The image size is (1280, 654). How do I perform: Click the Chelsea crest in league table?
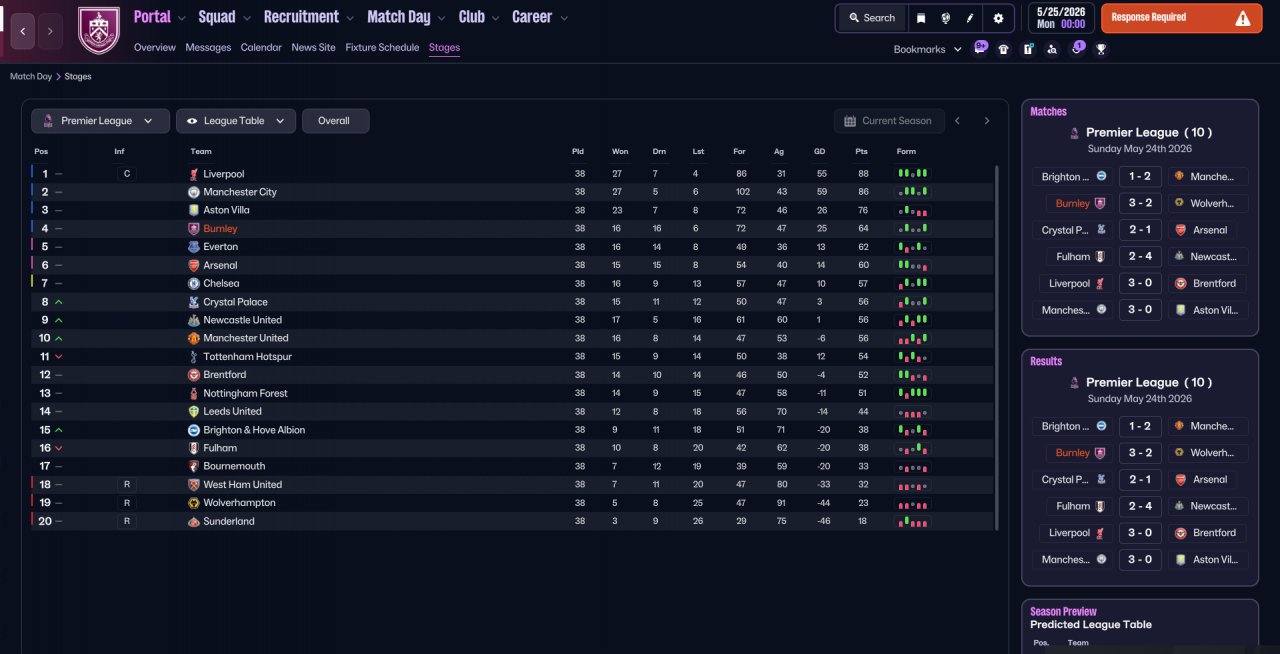pyautogui.click(x=194, y=283)
